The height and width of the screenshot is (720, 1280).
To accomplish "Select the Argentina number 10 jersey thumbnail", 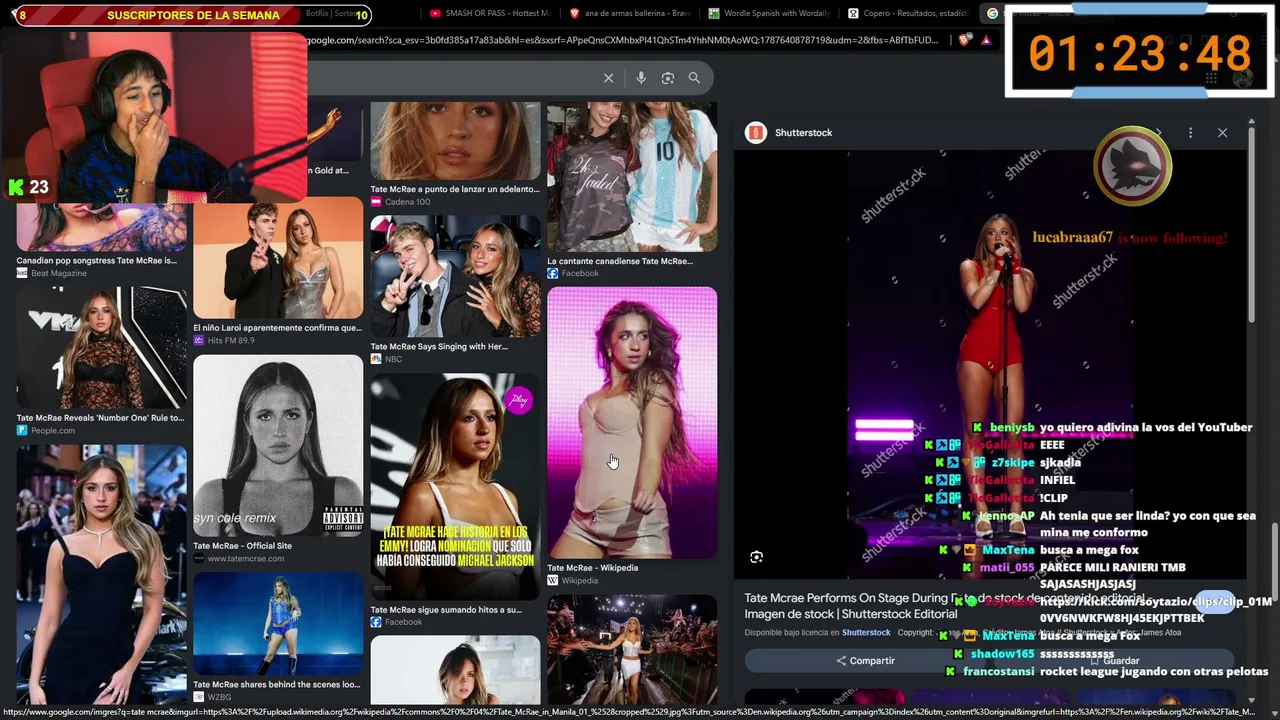I will pos(632,176).
